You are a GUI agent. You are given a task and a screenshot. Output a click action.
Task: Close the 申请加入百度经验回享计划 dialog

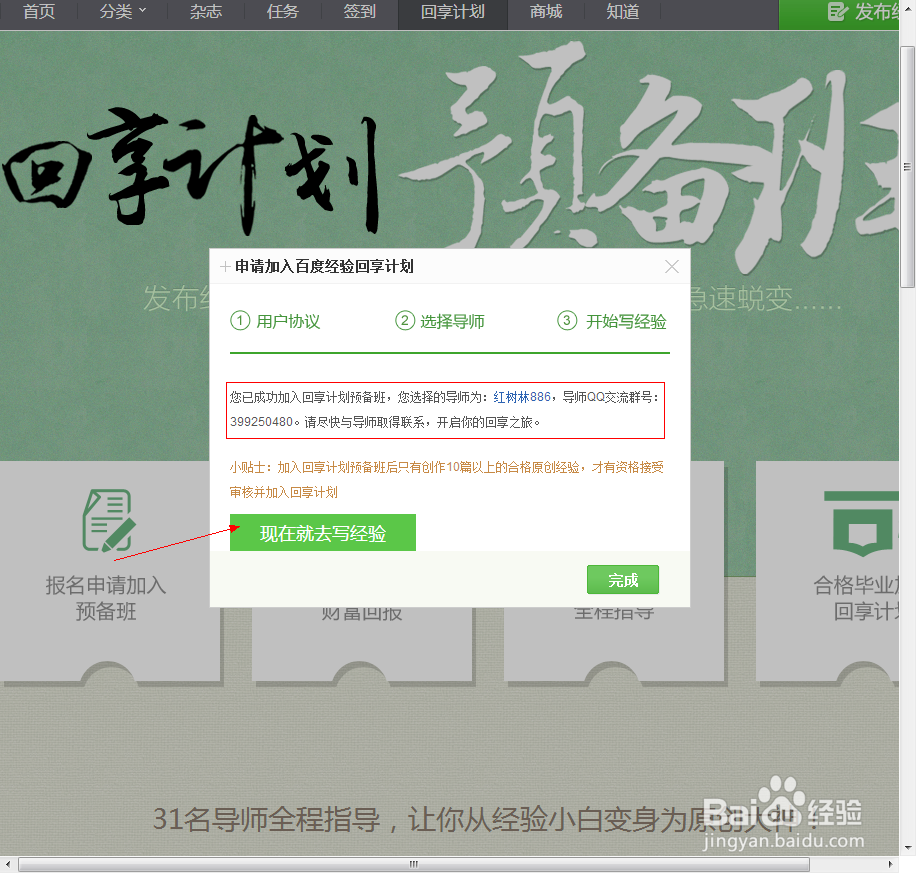(x=672, y=267)
